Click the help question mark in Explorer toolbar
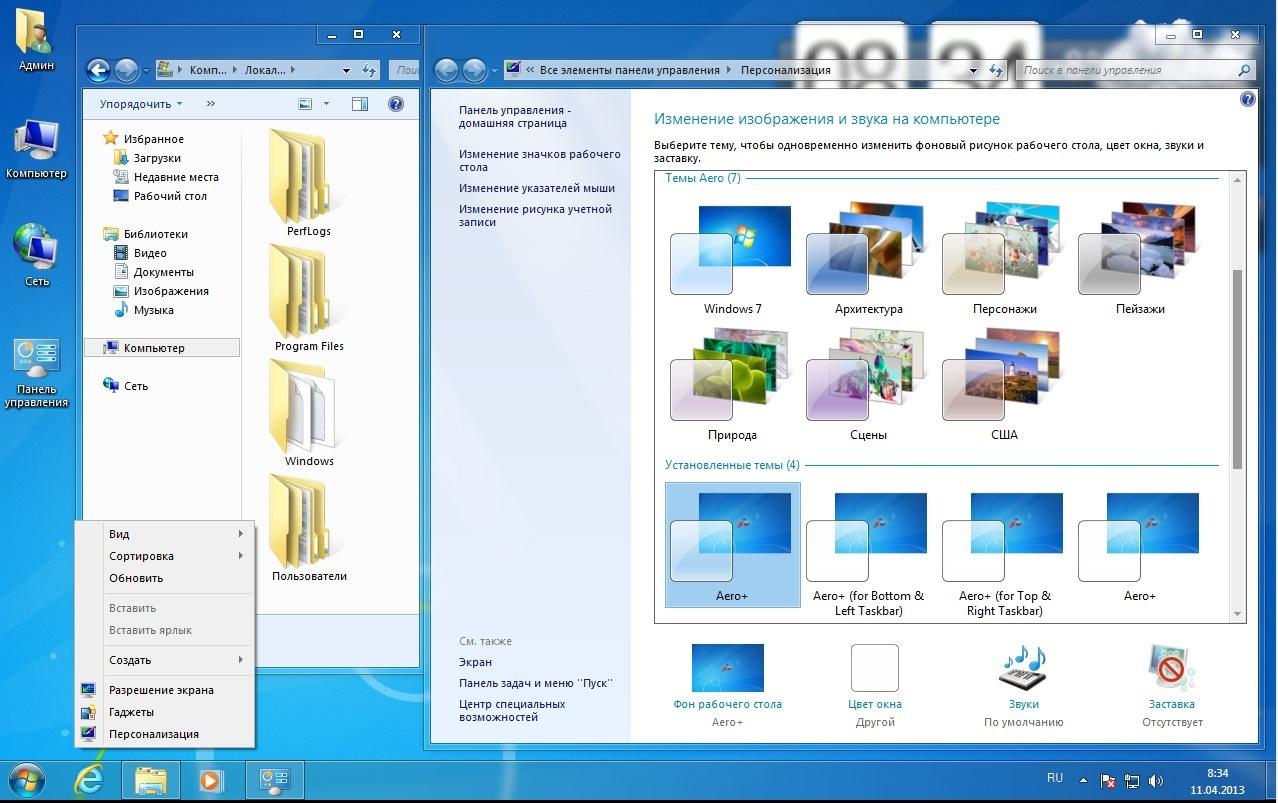 (395, 104)
